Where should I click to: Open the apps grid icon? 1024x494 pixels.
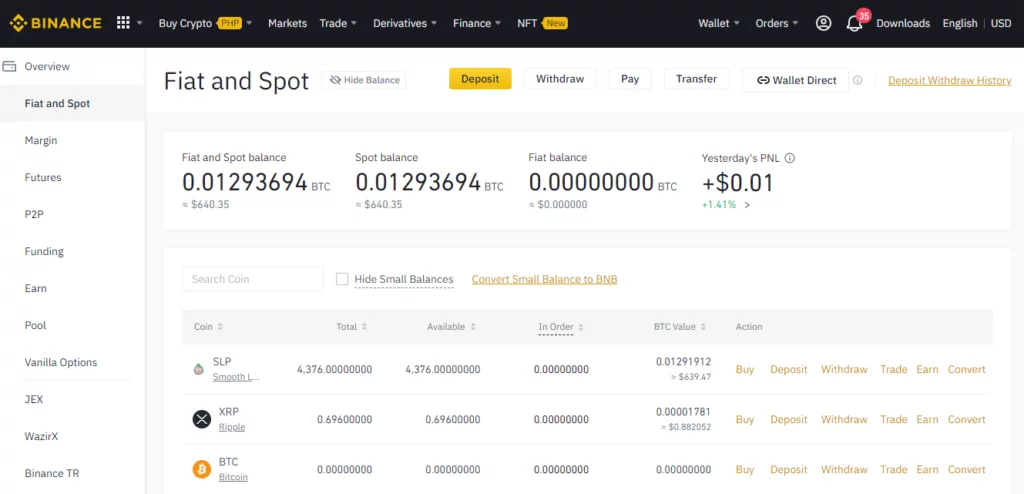pyautogui.click(x=123, y=23)
